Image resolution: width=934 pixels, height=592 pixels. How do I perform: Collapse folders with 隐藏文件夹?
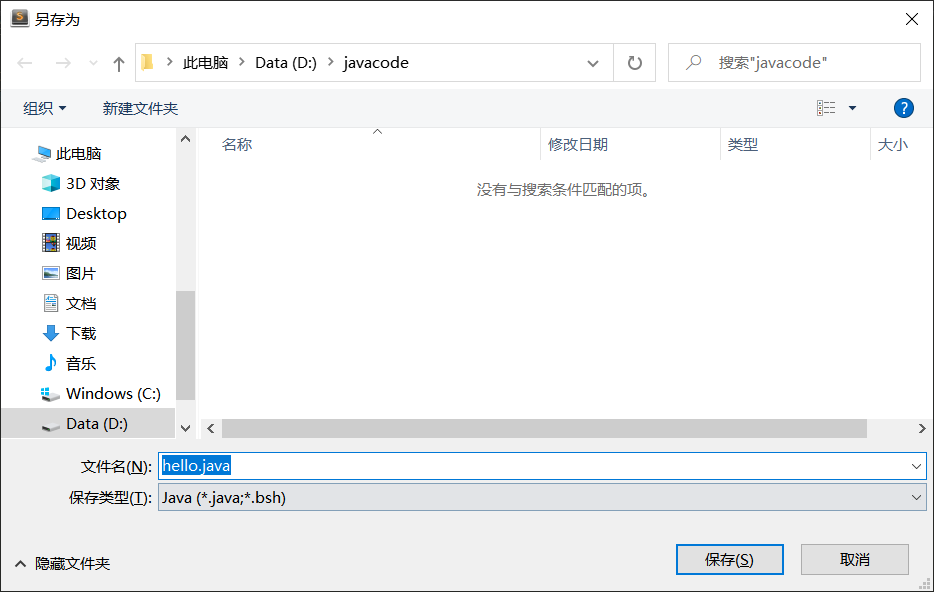tap(63, 563)
